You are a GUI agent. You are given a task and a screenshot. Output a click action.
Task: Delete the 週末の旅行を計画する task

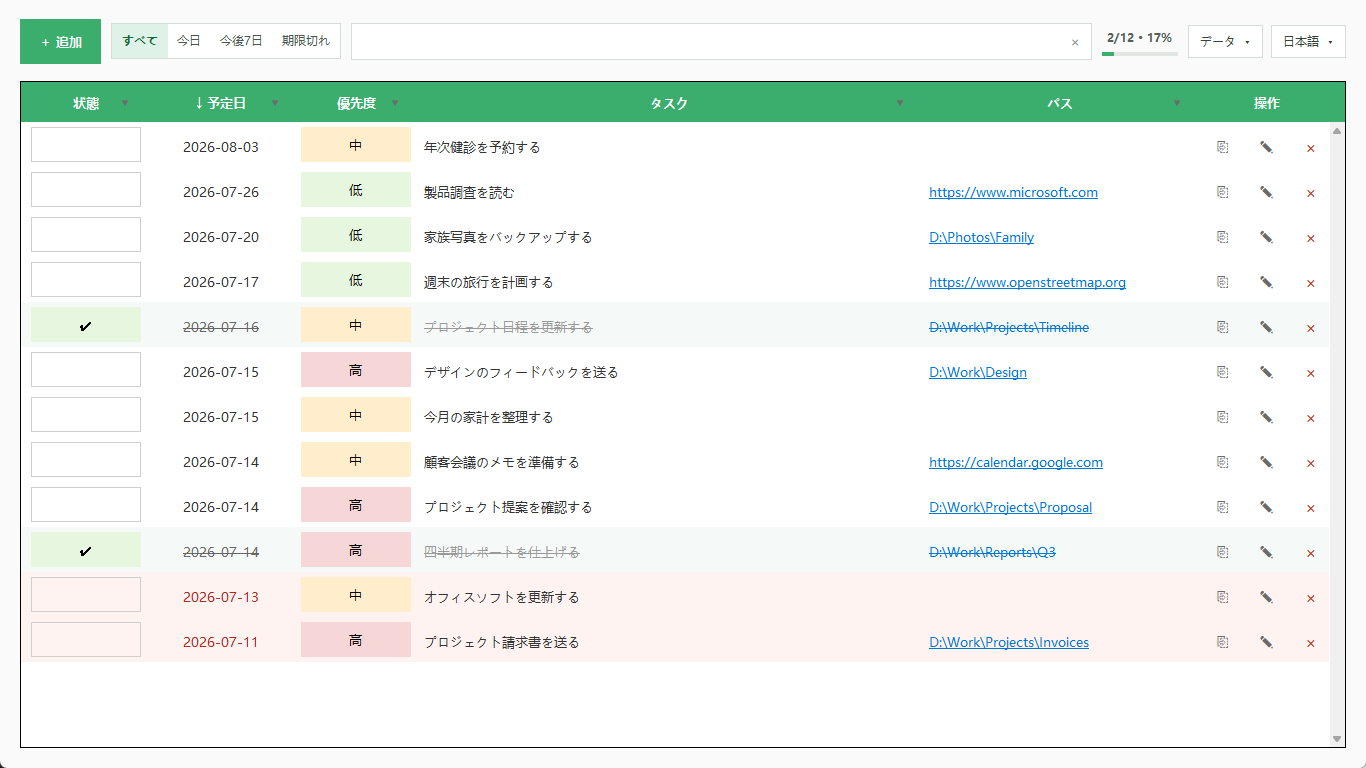1310,283
